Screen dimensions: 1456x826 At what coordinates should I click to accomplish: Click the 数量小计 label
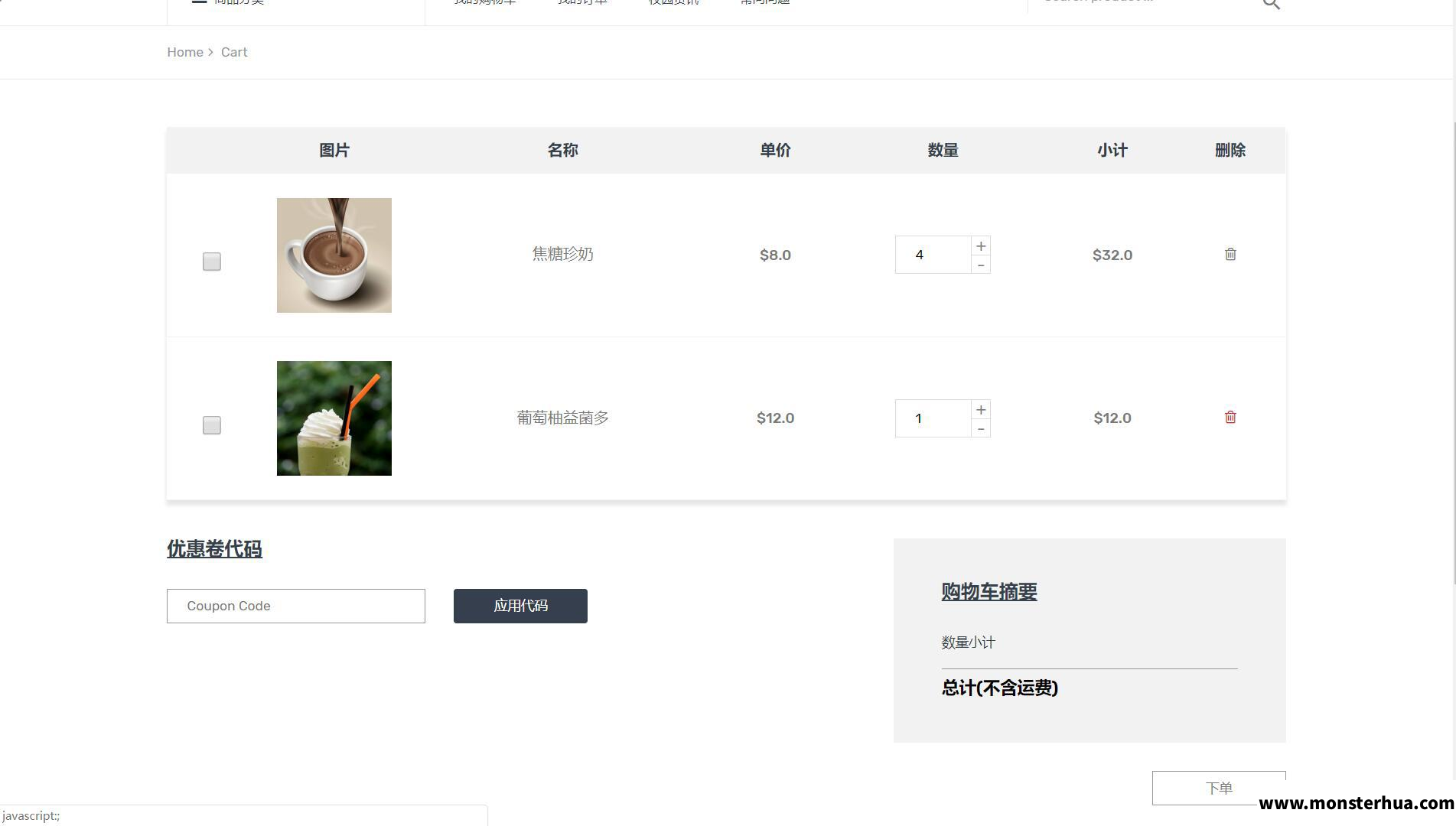pyautogui.click(x=968, y=642)
